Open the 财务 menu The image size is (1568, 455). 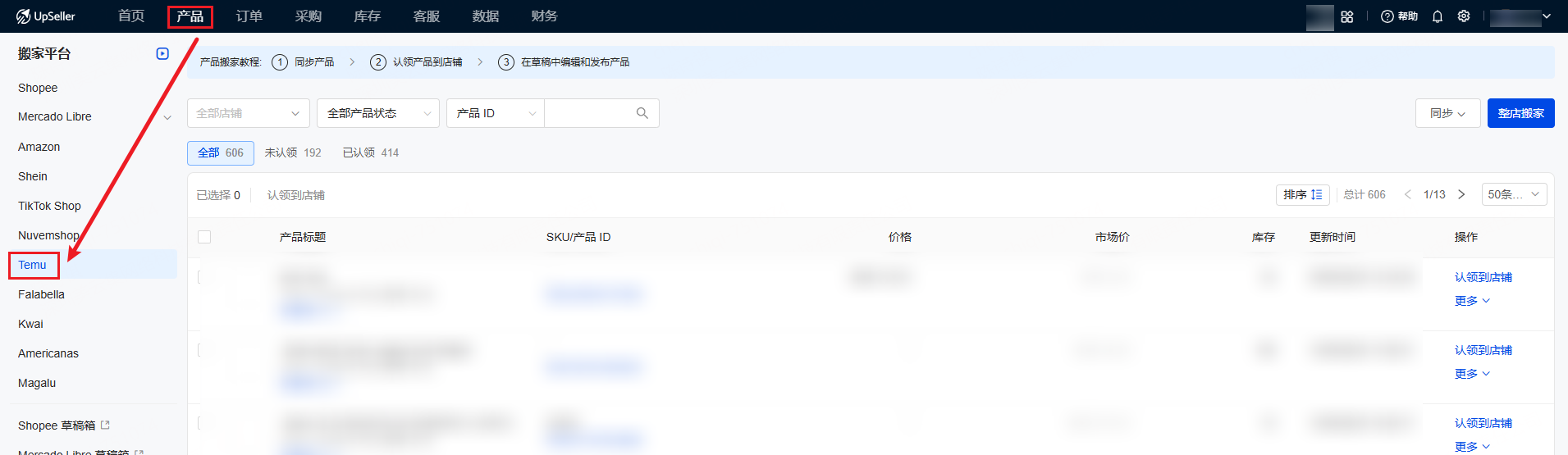tap(545, 16)
